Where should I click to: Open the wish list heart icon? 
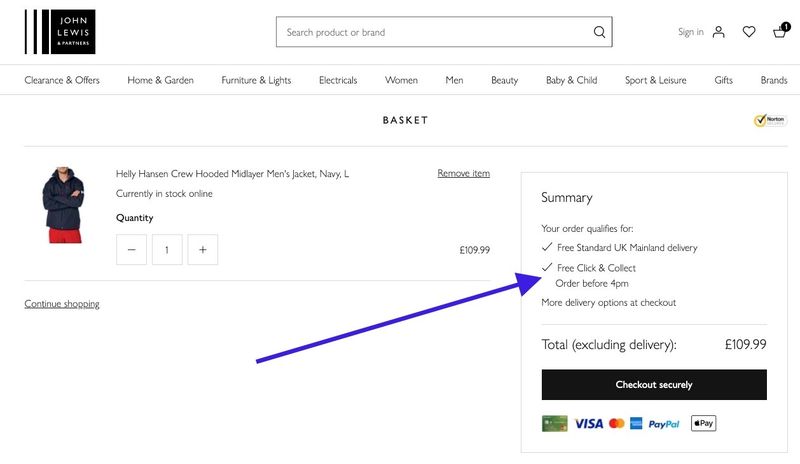[x=748, y=32]
